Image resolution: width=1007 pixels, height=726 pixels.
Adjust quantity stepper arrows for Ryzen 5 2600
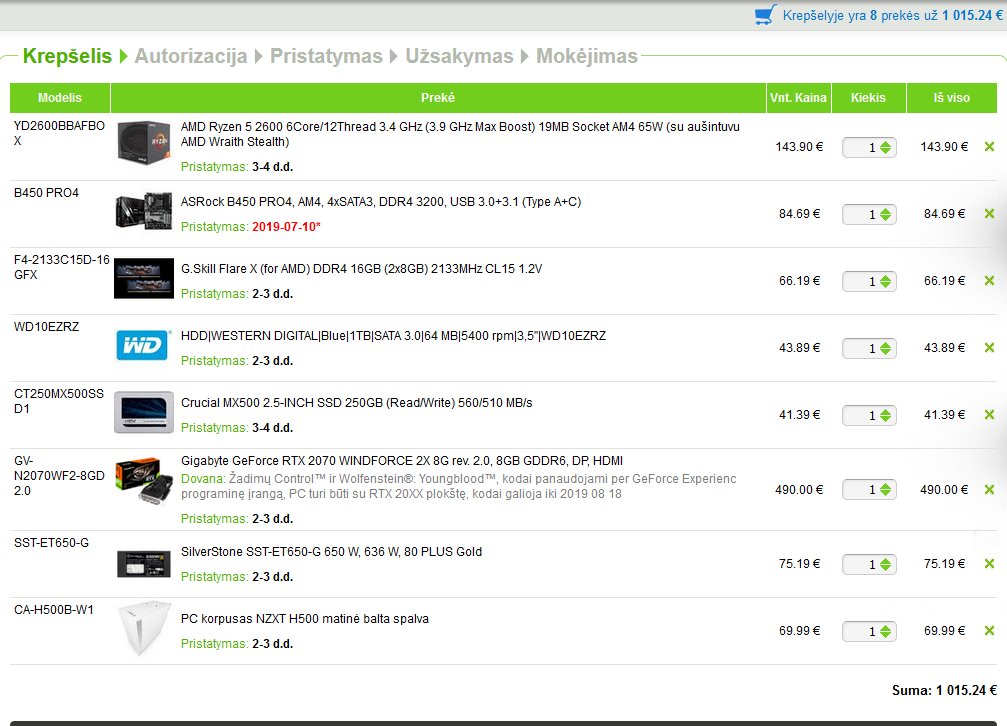coord(886,147)
